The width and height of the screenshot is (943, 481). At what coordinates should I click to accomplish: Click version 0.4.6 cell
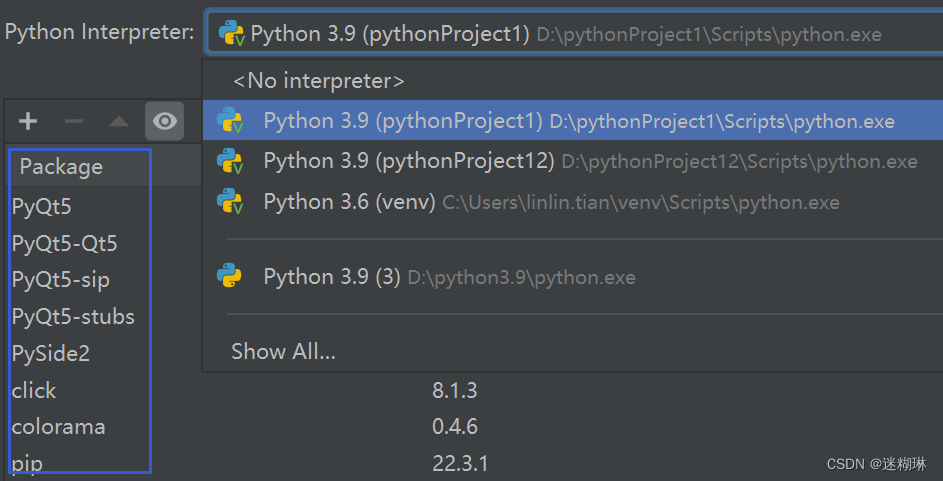[455, 427]
